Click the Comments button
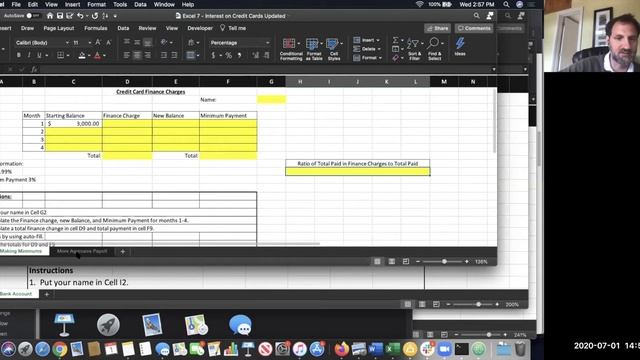Viewport: 640px width, 360px height. pos(473,28)
